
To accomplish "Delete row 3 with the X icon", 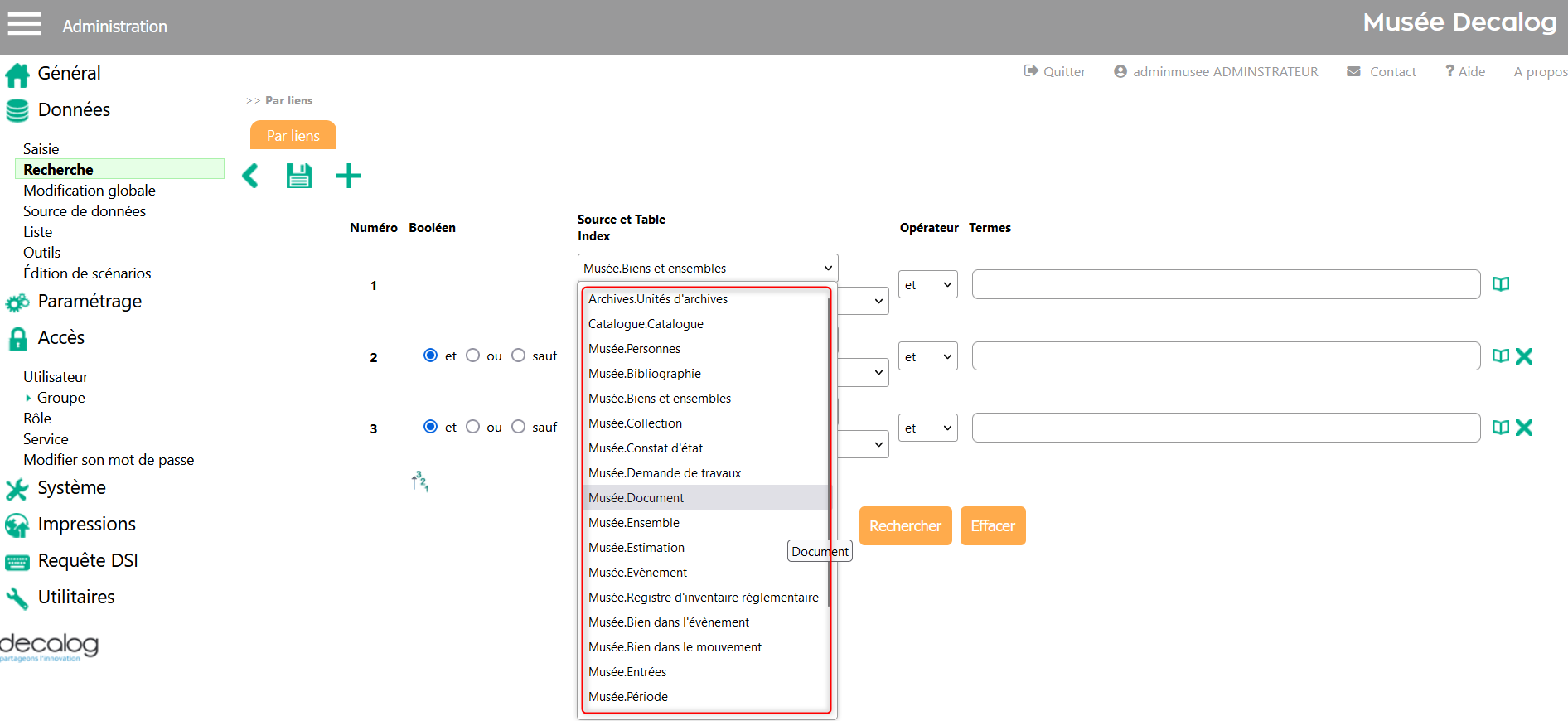I will pos(1523,428).
